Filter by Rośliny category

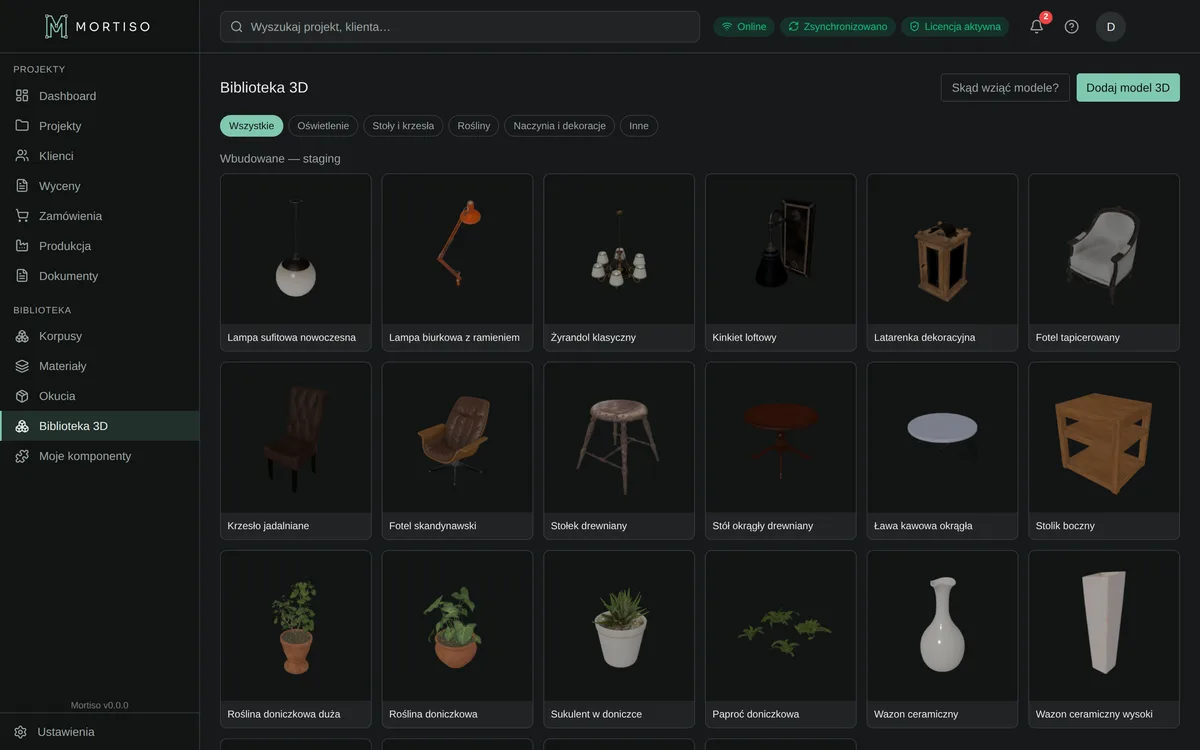point(474,126)
